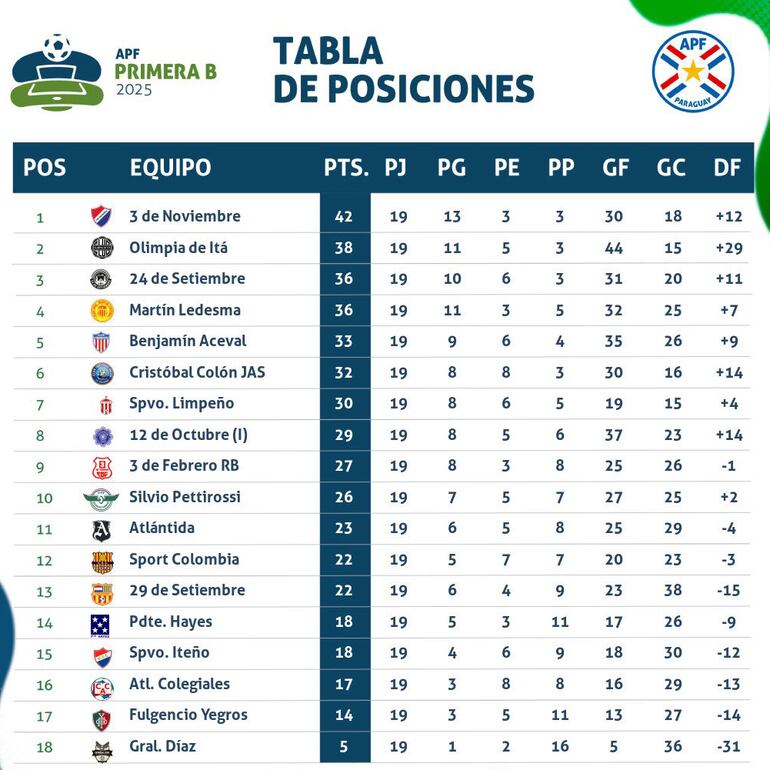Click the Gral. Díaz team crest

(102, 748)
